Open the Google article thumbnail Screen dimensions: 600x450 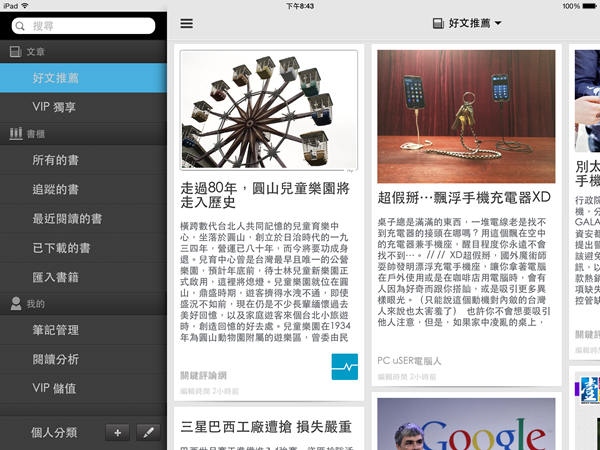point(466,424)
